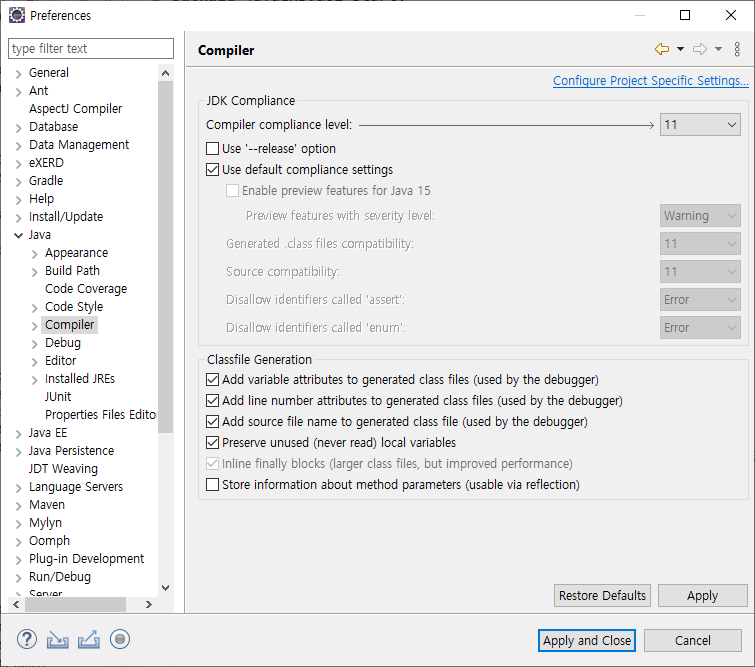The image size is (755, 667).
Task: Expand the General tree node
Action: click(18, 74)
